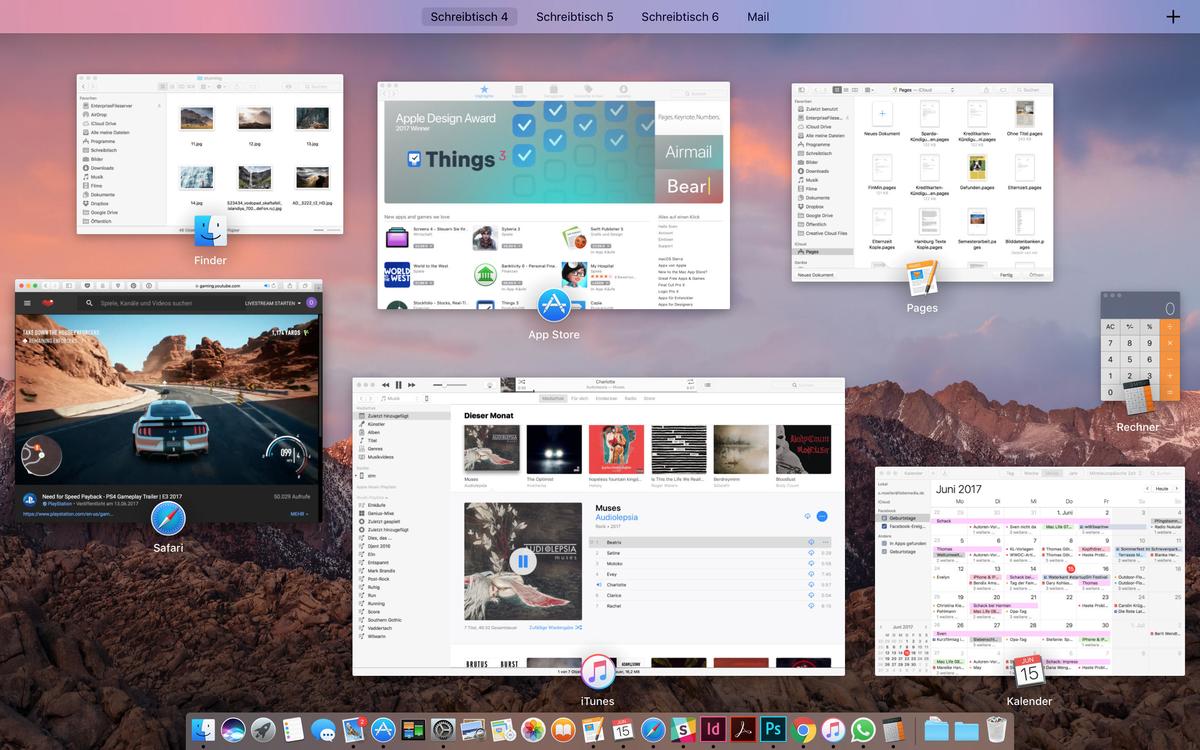Click Heute button in Kalender
The image size is (1200, 750).
(1162, 489)
